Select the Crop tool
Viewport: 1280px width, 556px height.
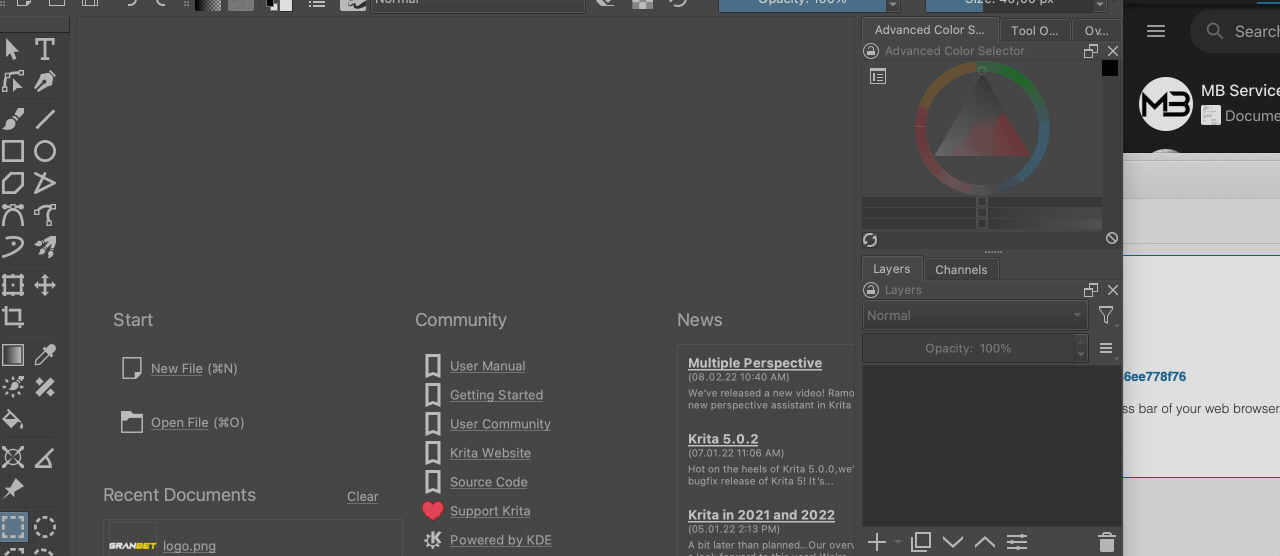pyautogui.click(x=13, y=317)
